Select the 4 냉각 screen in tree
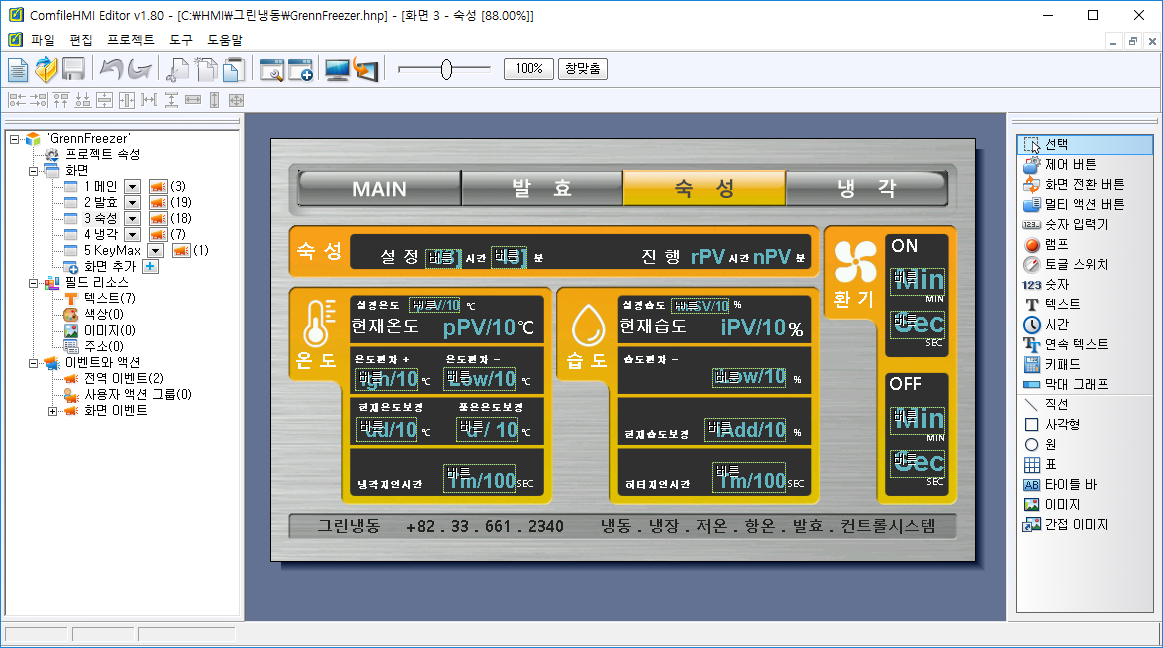 pos(100,234)
